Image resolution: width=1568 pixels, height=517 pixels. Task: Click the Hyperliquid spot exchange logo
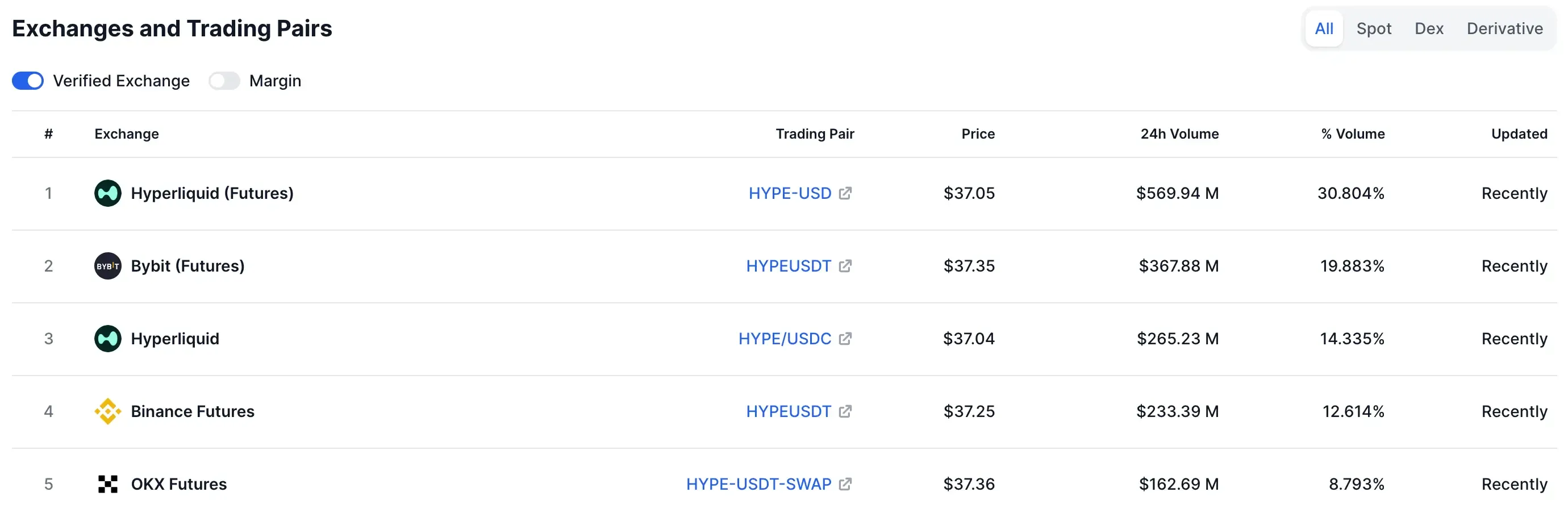click(x=108, y=339)
